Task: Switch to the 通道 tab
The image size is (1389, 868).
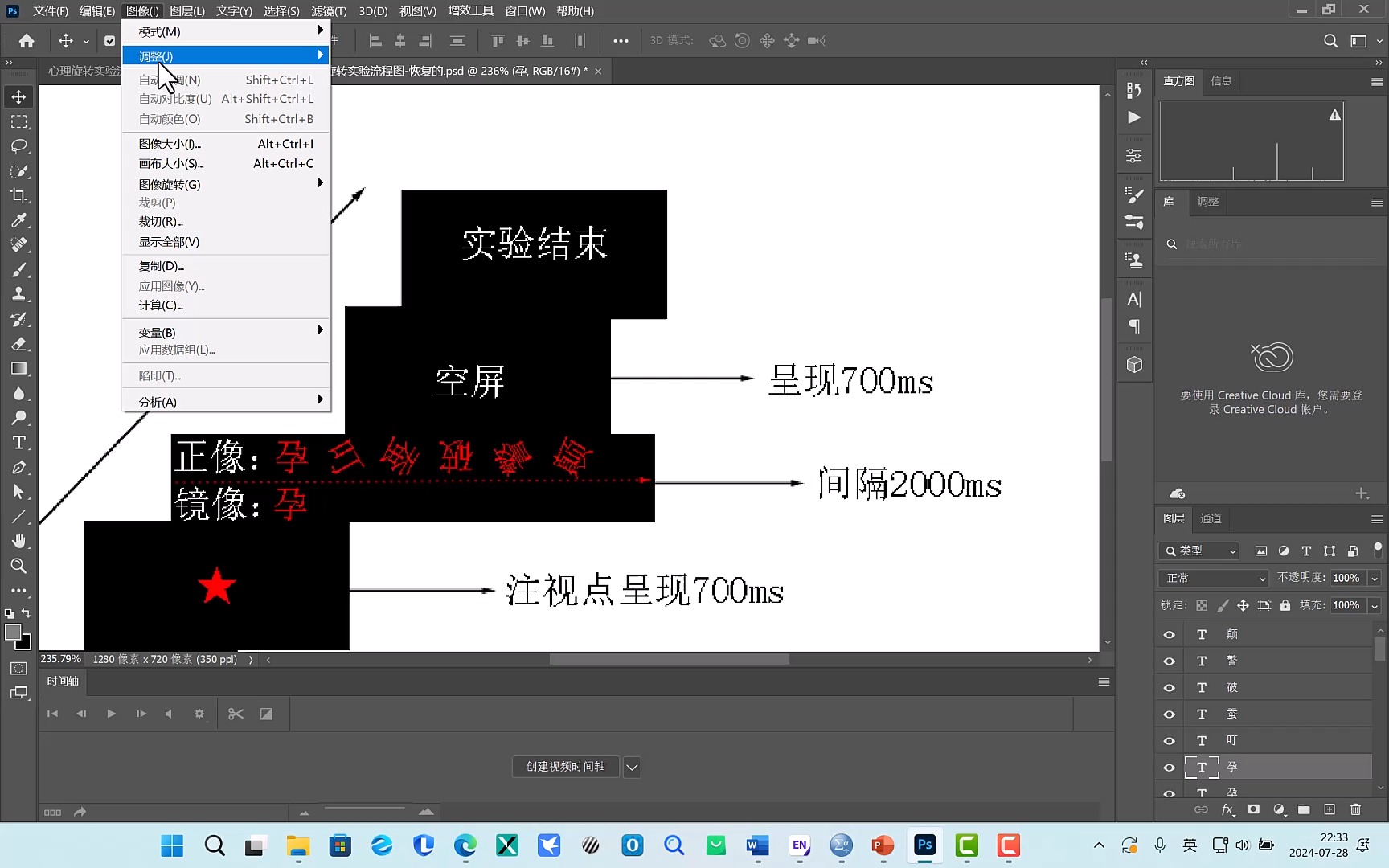Action: pyautogui.click(x=1211, y=518)
